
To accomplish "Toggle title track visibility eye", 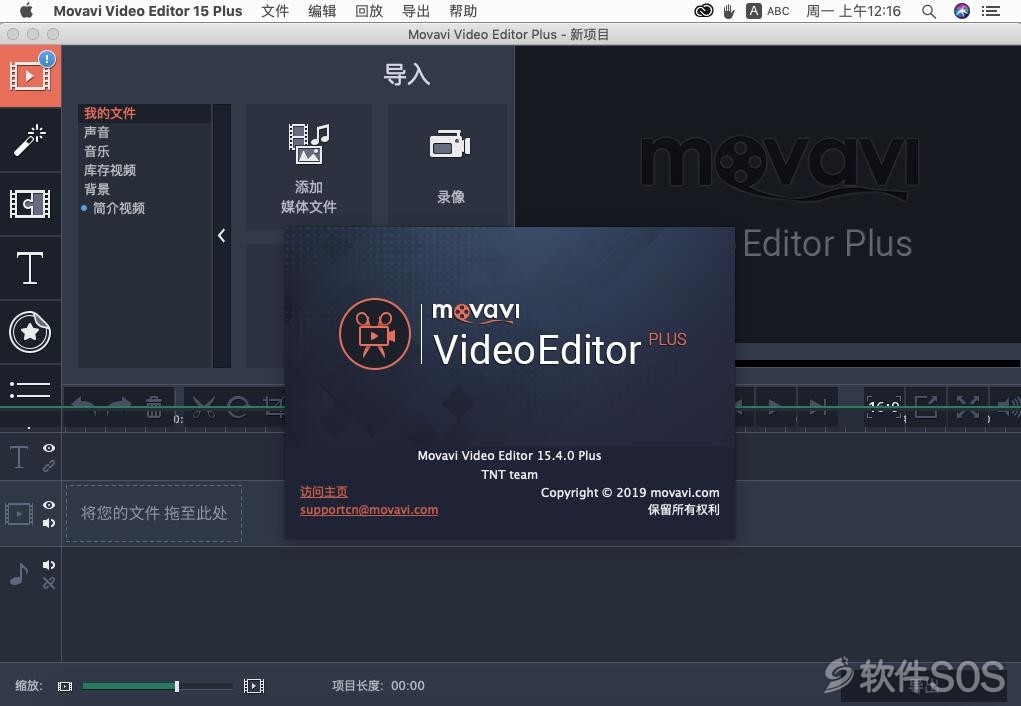I will coord(49,448).
